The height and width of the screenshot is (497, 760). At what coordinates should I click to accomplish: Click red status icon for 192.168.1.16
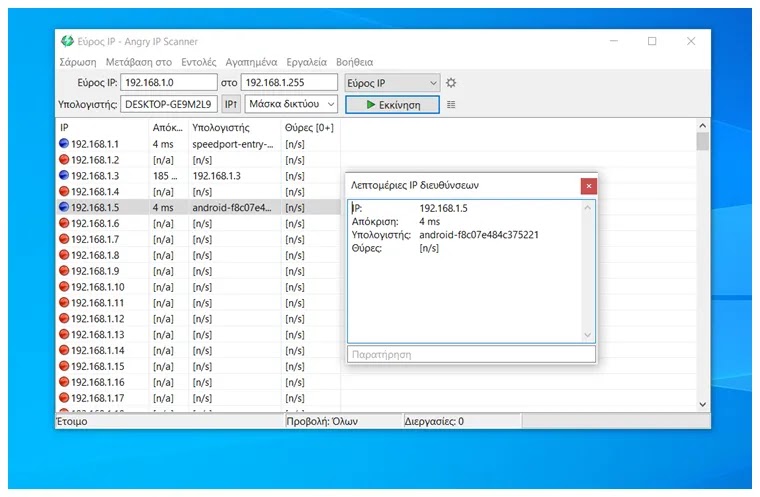[x=63, y=382]
